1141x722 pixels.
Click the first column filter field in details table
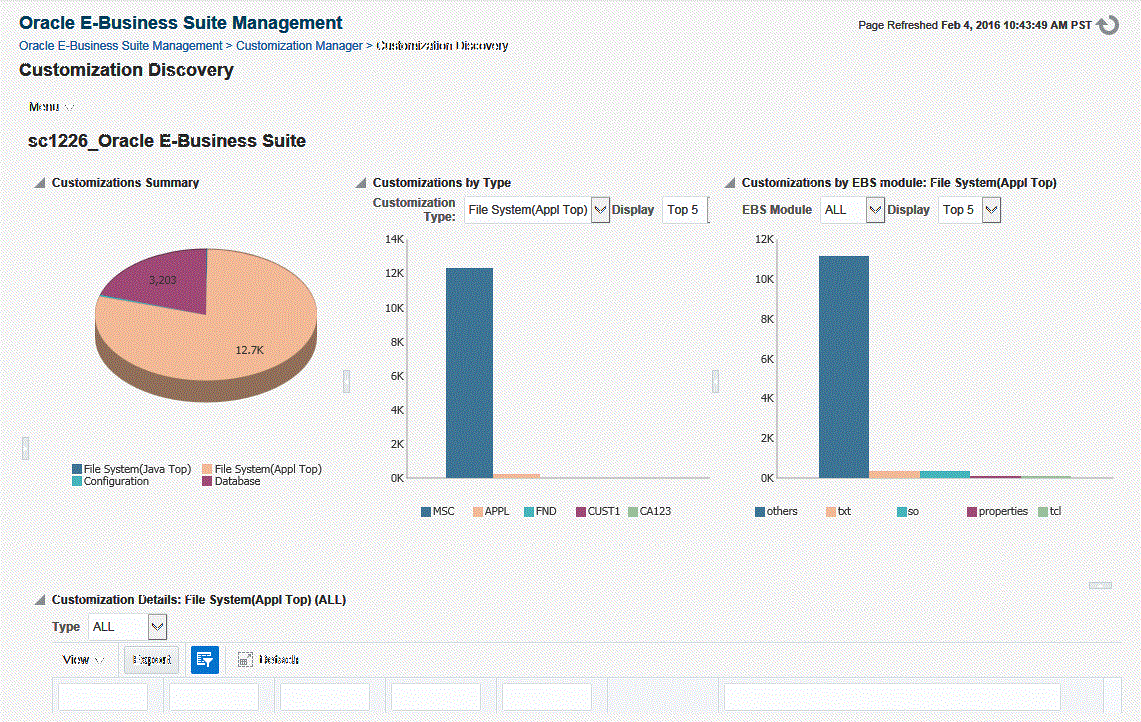[103, 697]
